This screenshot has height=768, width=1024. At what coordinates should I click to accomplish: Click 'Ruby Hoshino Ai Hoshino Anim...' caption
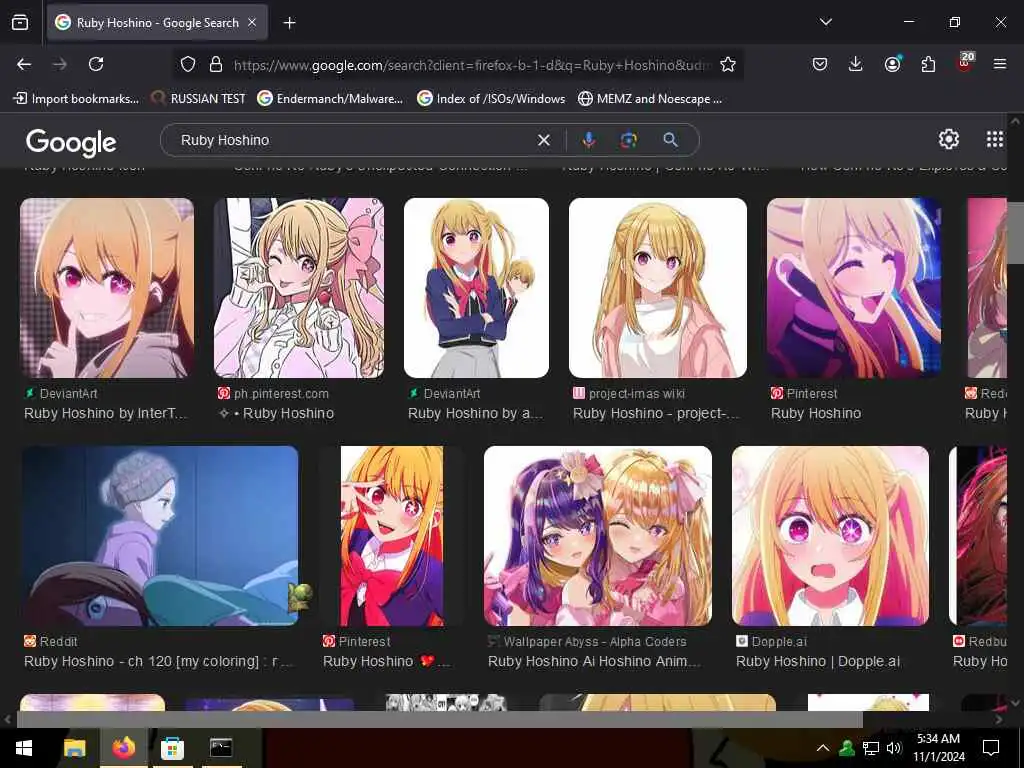pyautogui.click(x=594, y=662)
